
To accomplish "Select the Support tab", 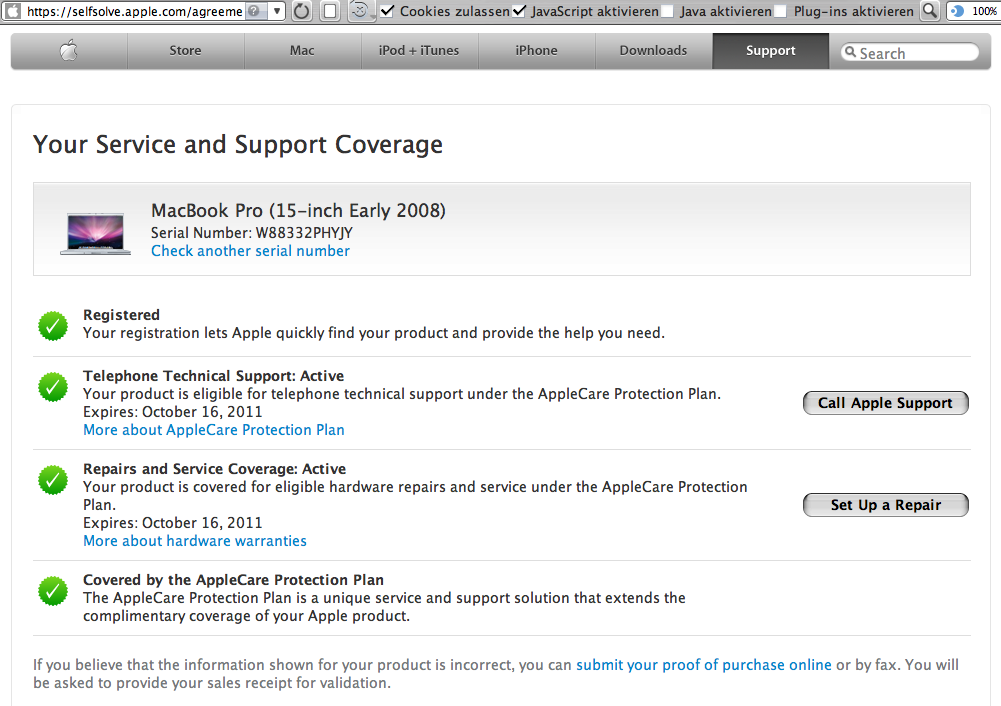I will coord(771,50).
